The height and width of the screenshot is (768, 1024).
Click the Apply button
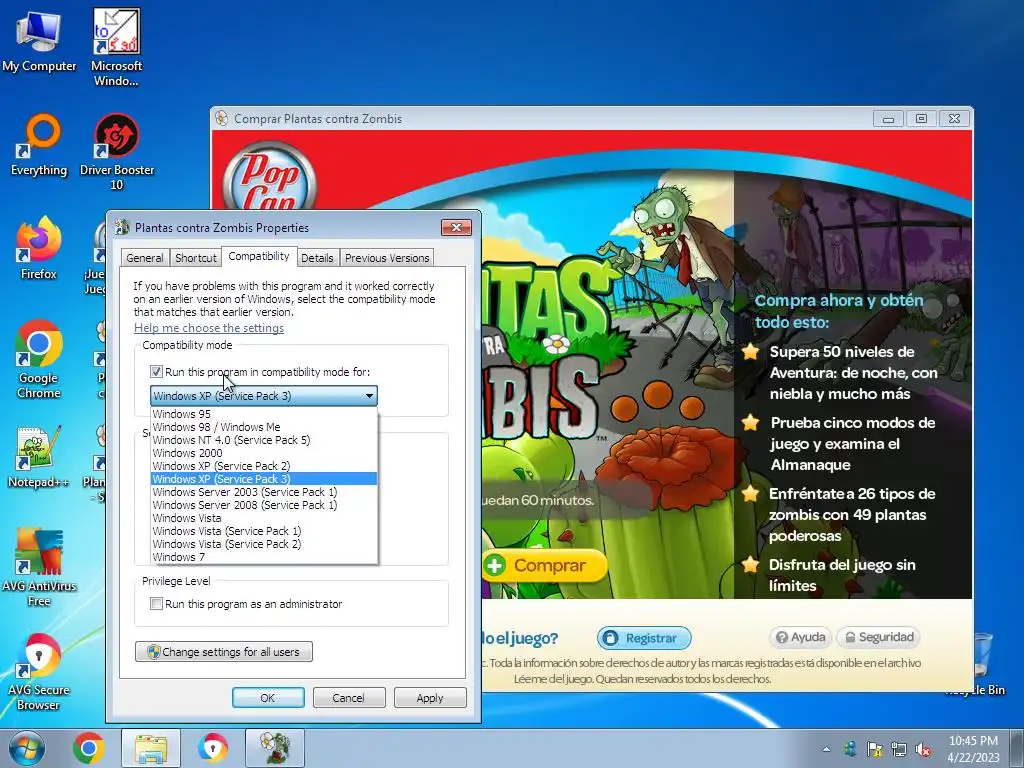(x=430, y=697)
